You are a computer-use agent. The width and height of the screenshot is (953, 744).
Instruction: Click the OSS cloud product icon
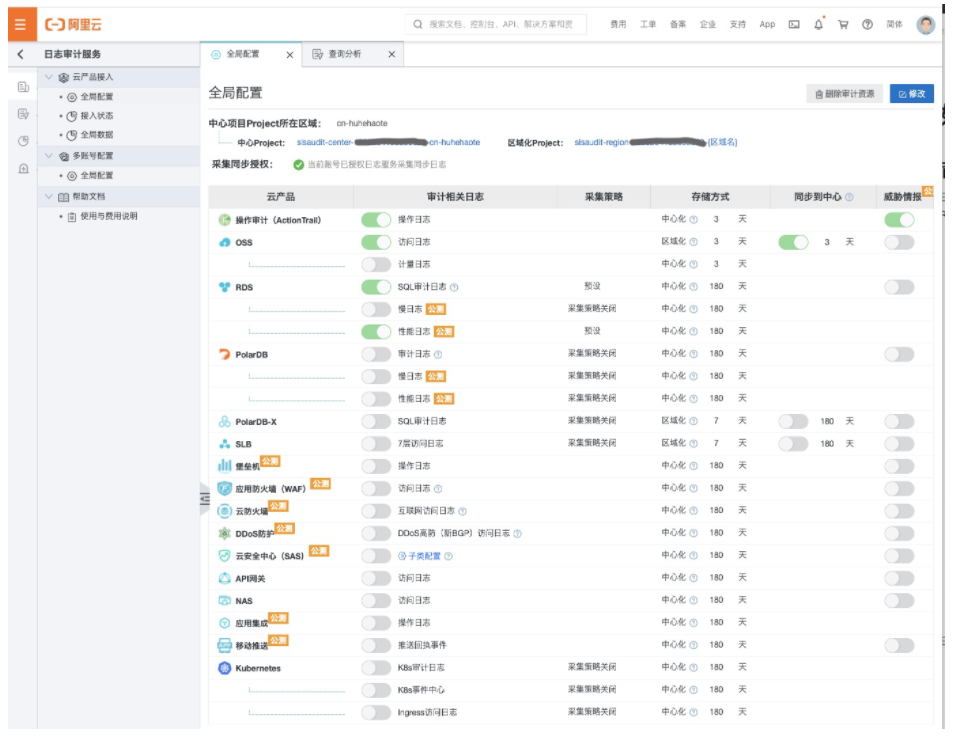click(x=224, y=243)
